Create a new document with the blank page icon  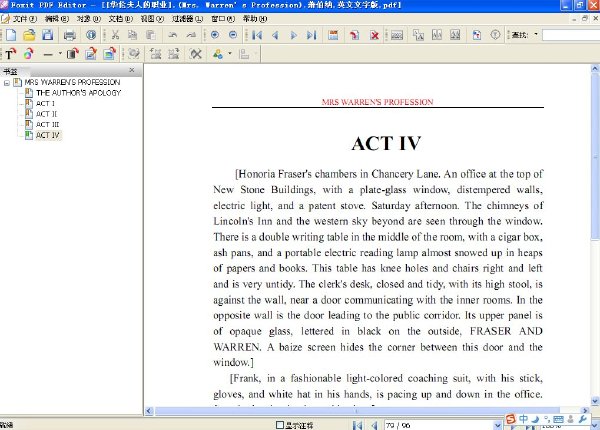pyautogui.click(x=11, y=35)
